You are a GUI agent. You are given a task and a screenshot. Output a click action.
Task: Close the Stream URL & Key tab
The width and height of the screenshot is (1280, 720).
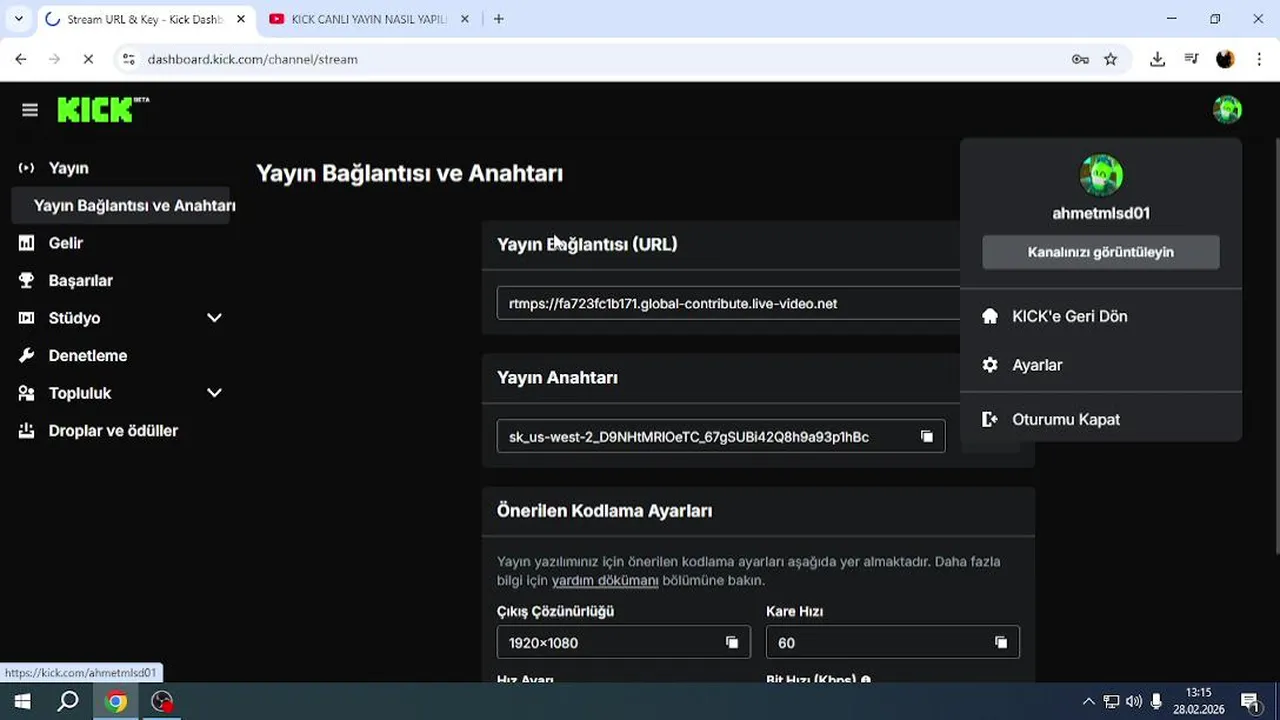[x=241, y=19]
